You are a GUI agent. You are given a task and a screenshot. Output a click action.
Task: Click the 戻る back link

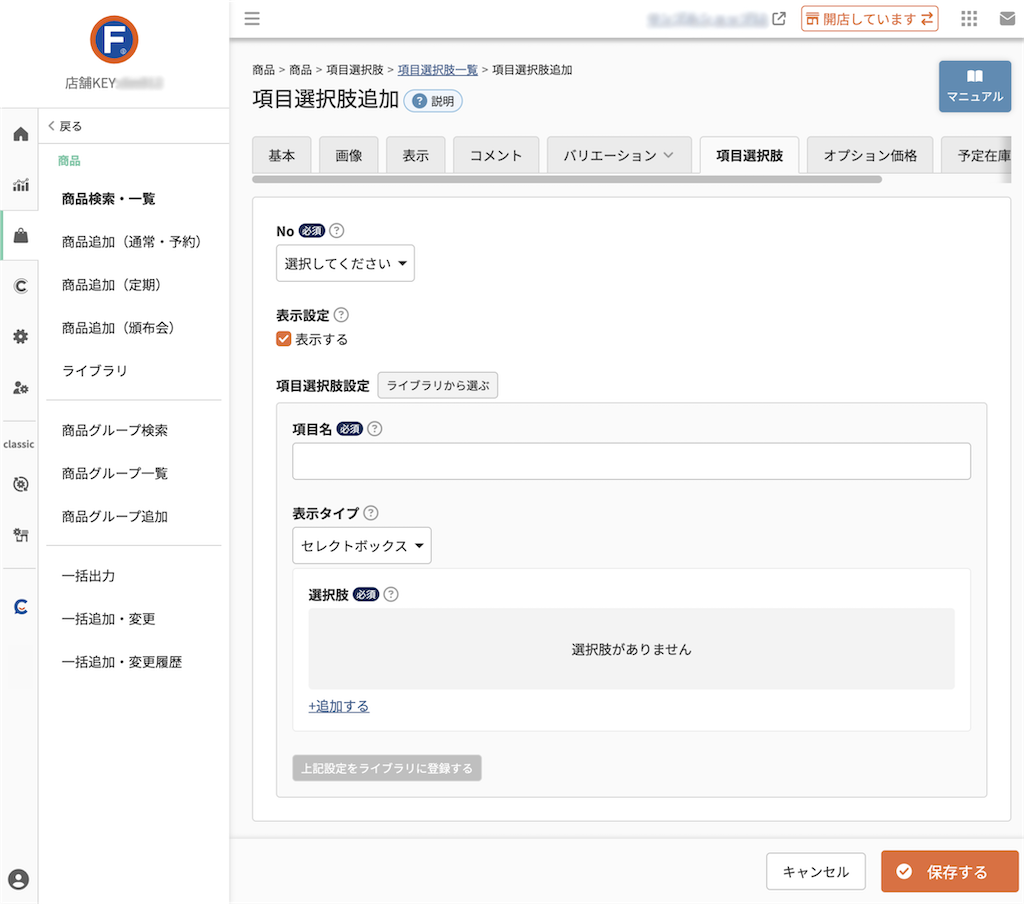(x=65, y=126)
